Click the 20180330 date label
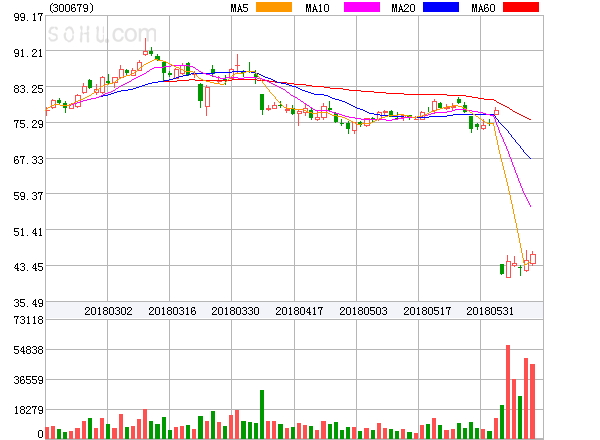 point(235,311)
